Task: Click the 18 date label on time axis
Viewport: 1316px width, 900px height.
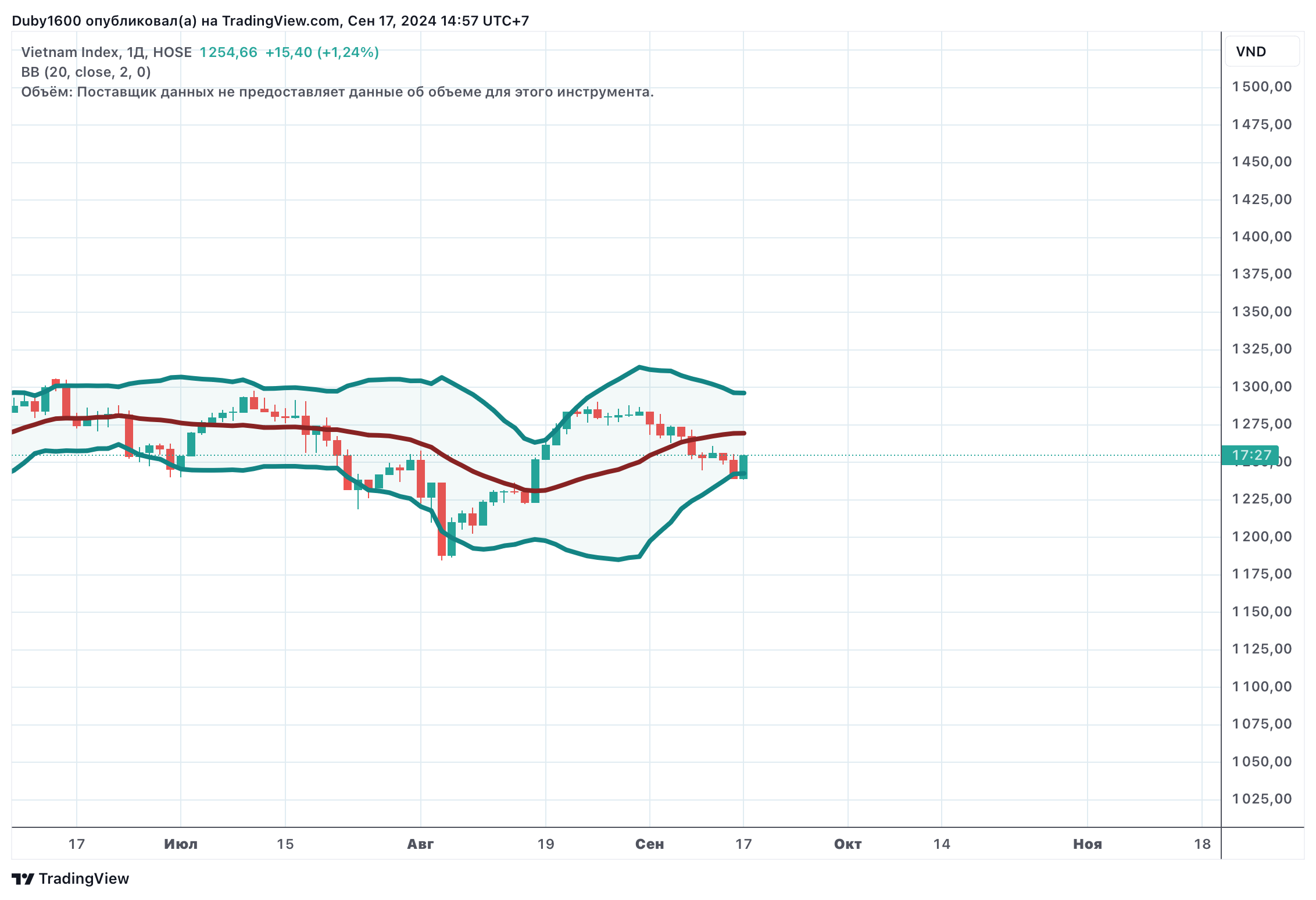Action: pyautogui.click(x=1202, y=844)
